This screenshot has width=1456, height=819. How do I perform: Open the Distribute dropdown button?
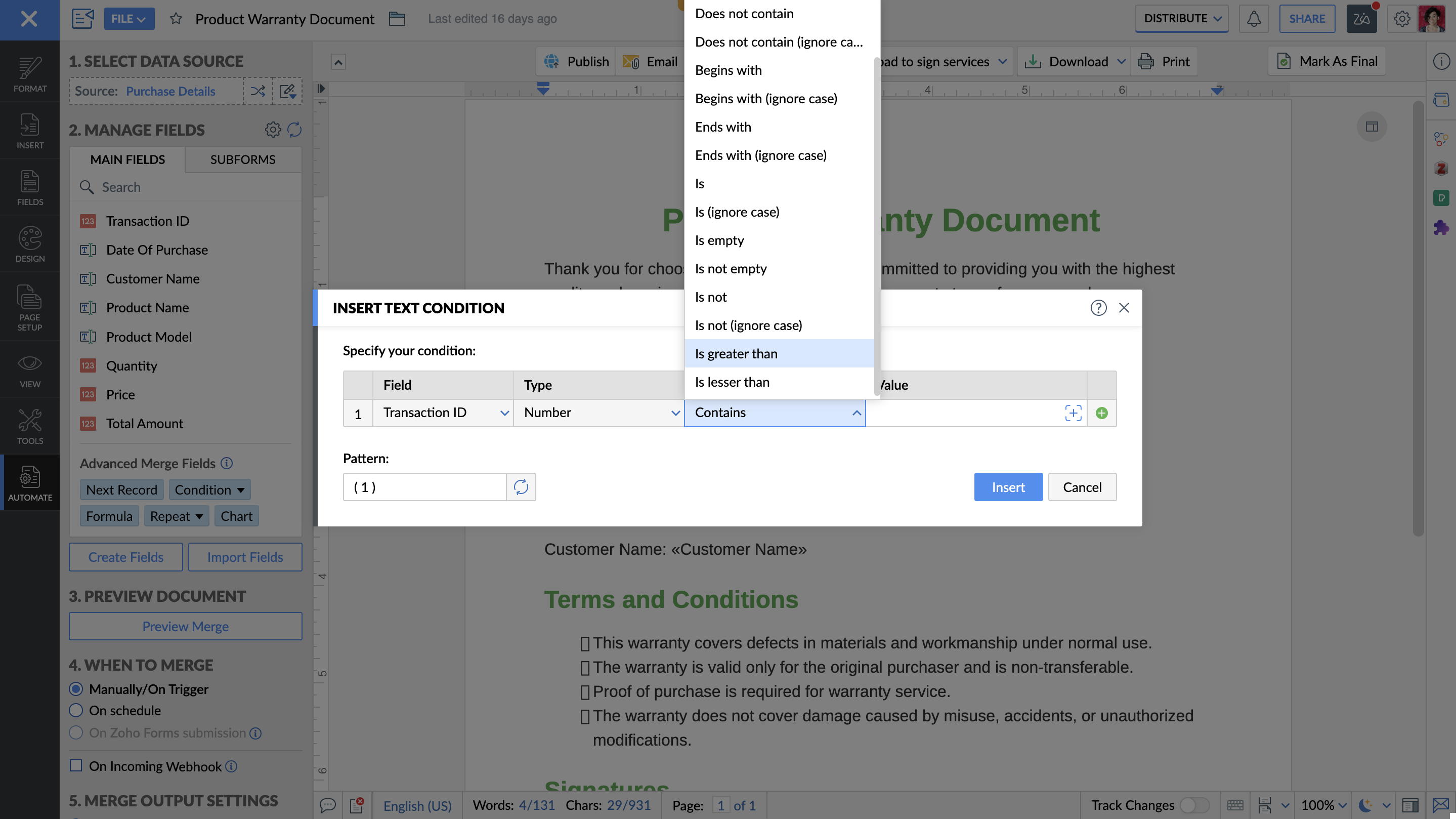coord(1181,19)
